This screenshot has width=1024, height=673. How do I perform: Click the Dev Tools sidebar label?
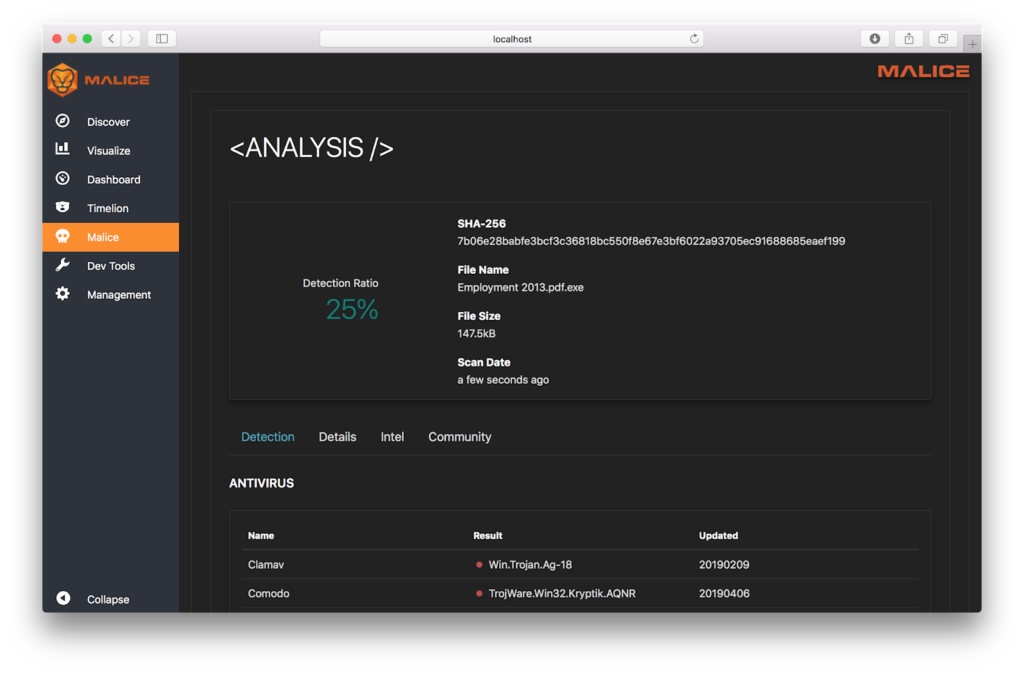111,266
